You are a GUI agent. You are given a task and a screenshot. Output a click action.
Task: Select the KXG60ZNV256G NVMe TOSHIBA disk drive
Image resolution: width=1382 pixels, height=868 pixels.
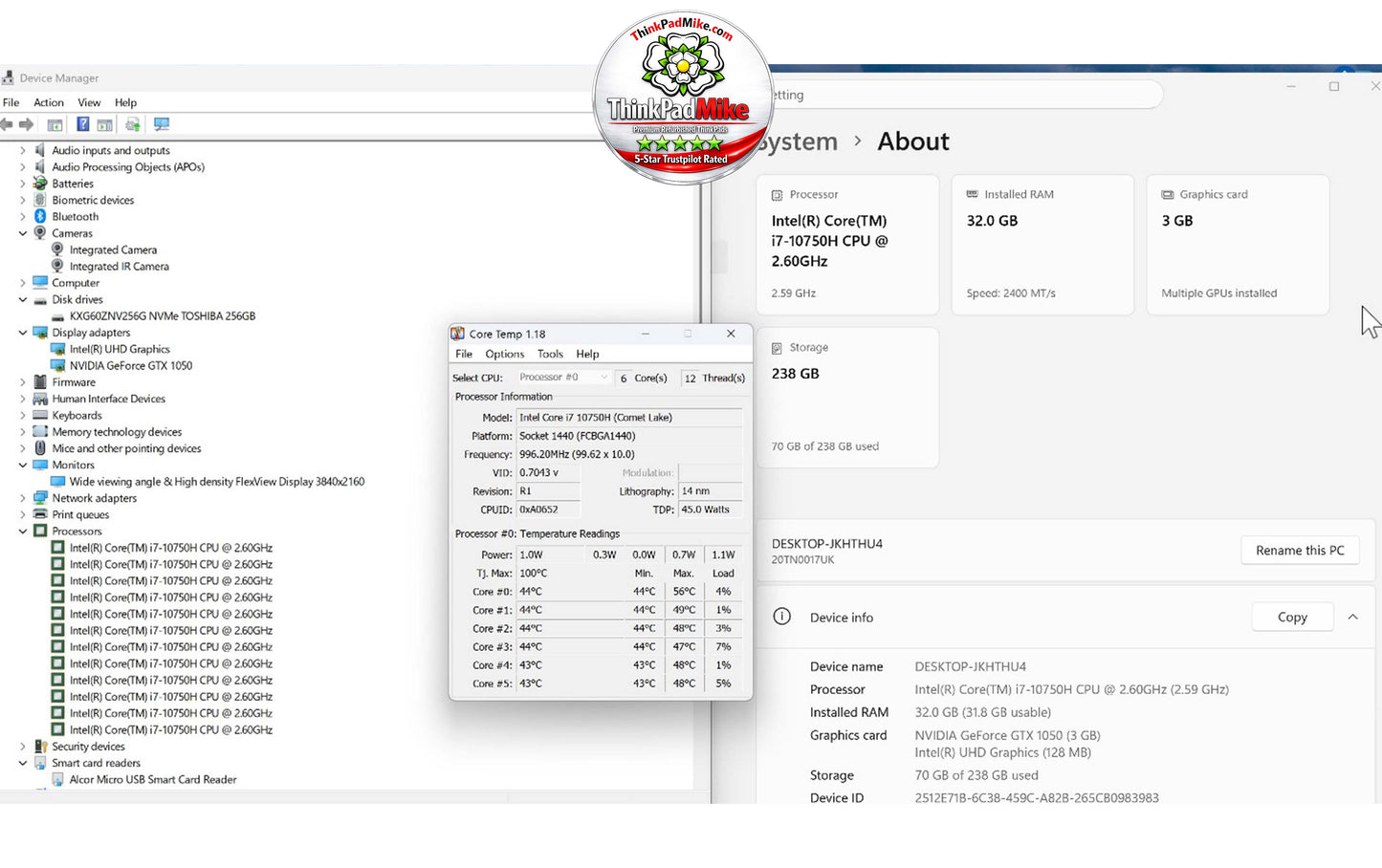(162, 316)
